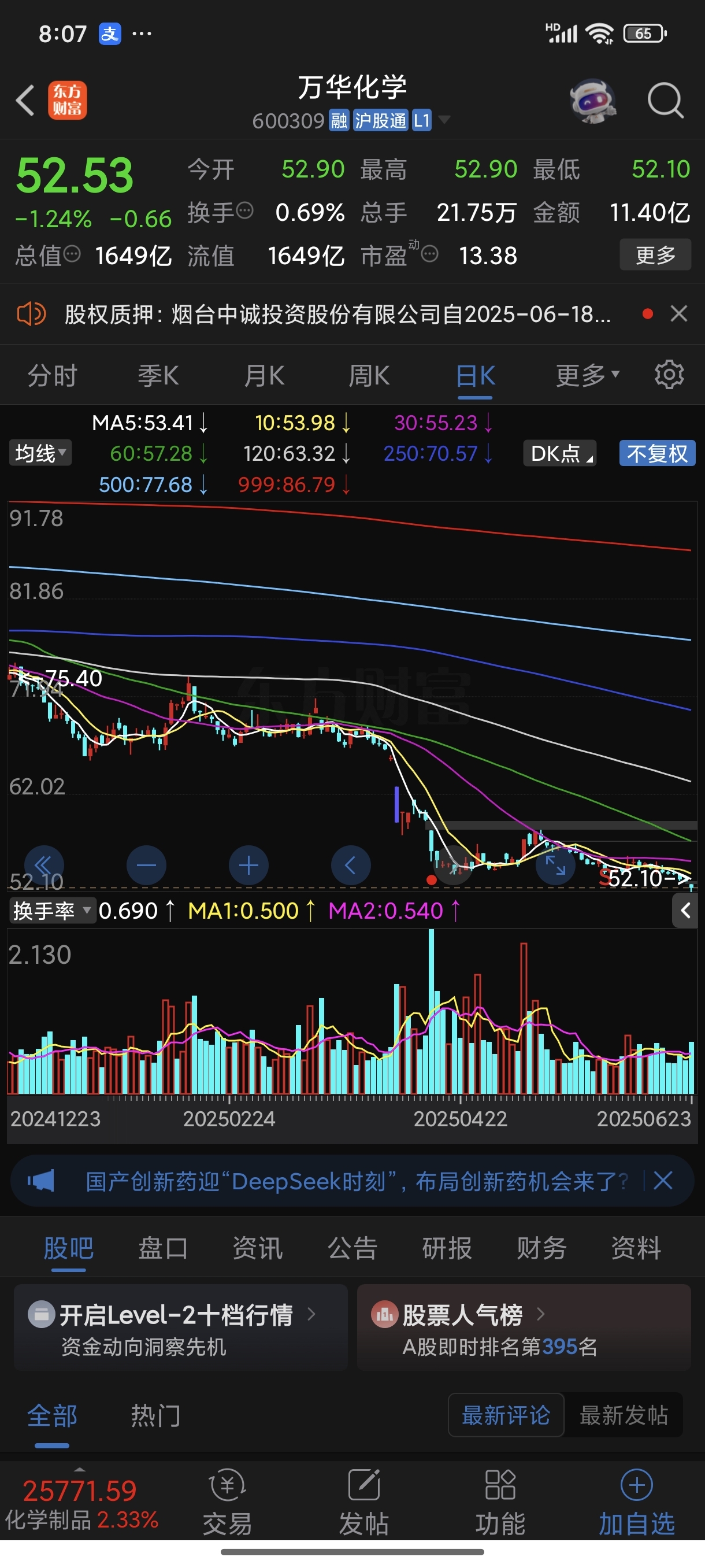Tap the Level-2 round icon

(x=42, y=1315)
